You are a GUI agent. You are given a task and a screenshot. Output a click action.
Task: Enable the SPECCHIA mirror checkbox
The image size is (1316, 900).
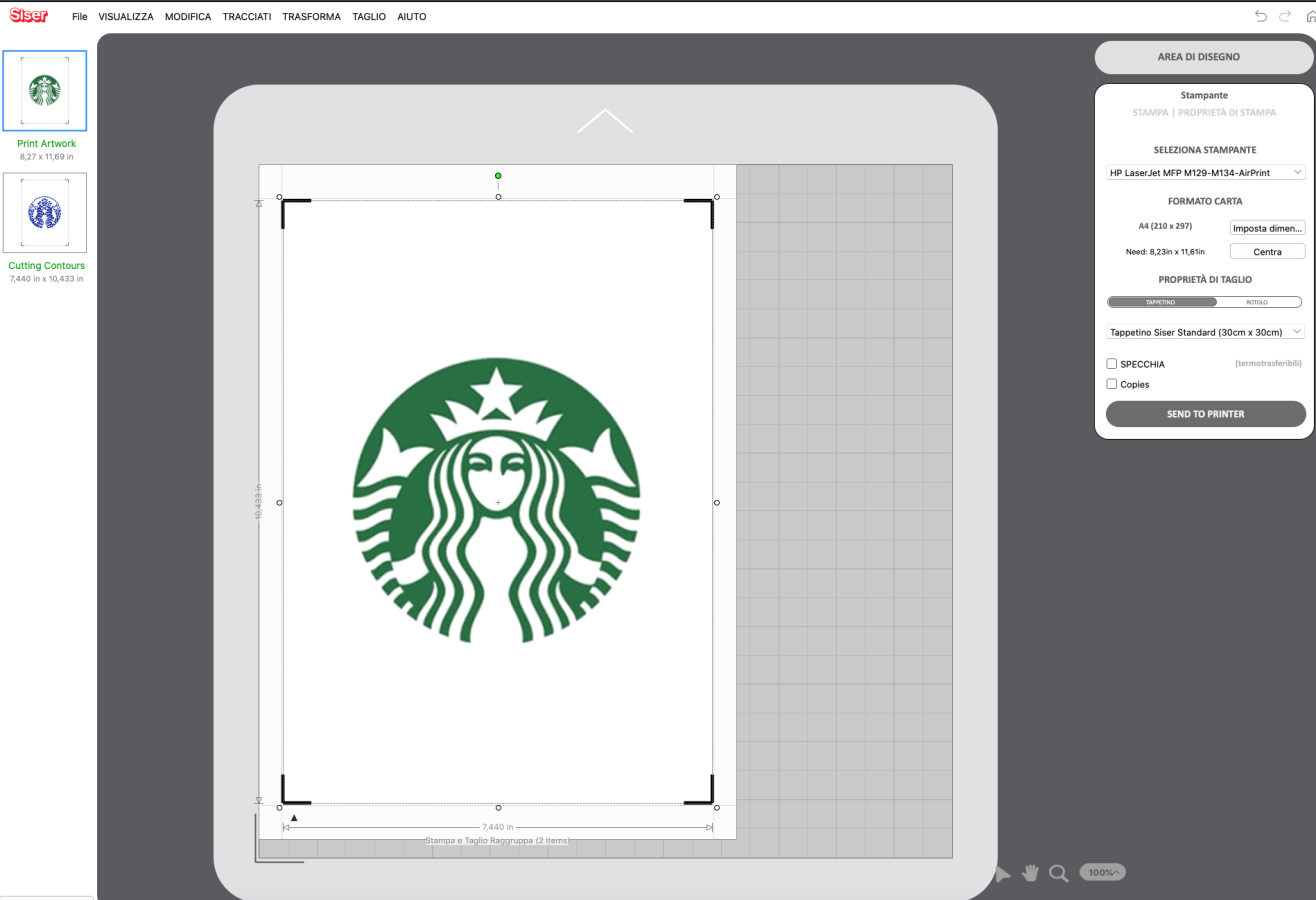tap(1112, 364)
